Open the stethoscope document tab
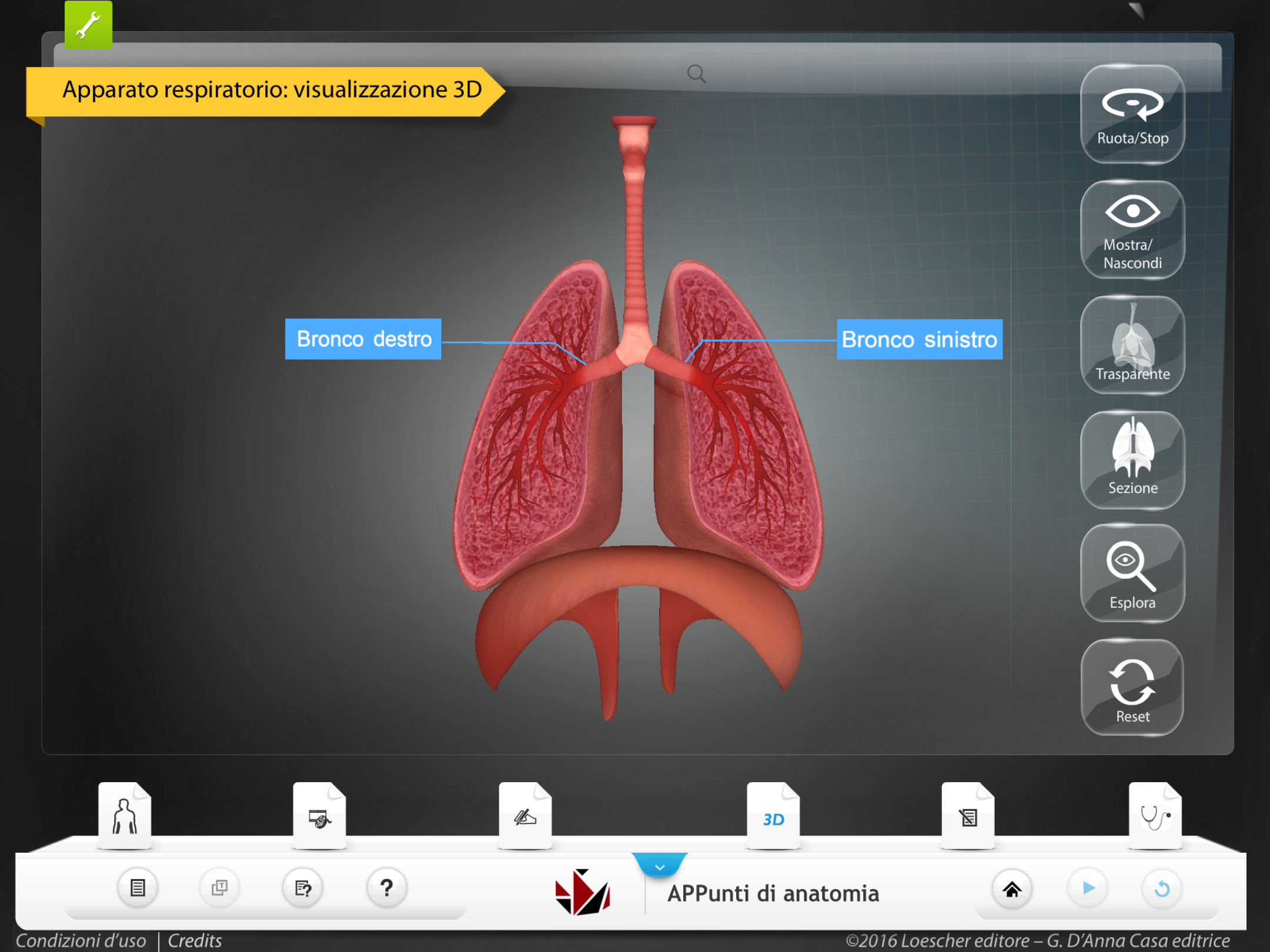This screenshot has width=1270, height=952. pyautogui.click(x=1155, y=816)
